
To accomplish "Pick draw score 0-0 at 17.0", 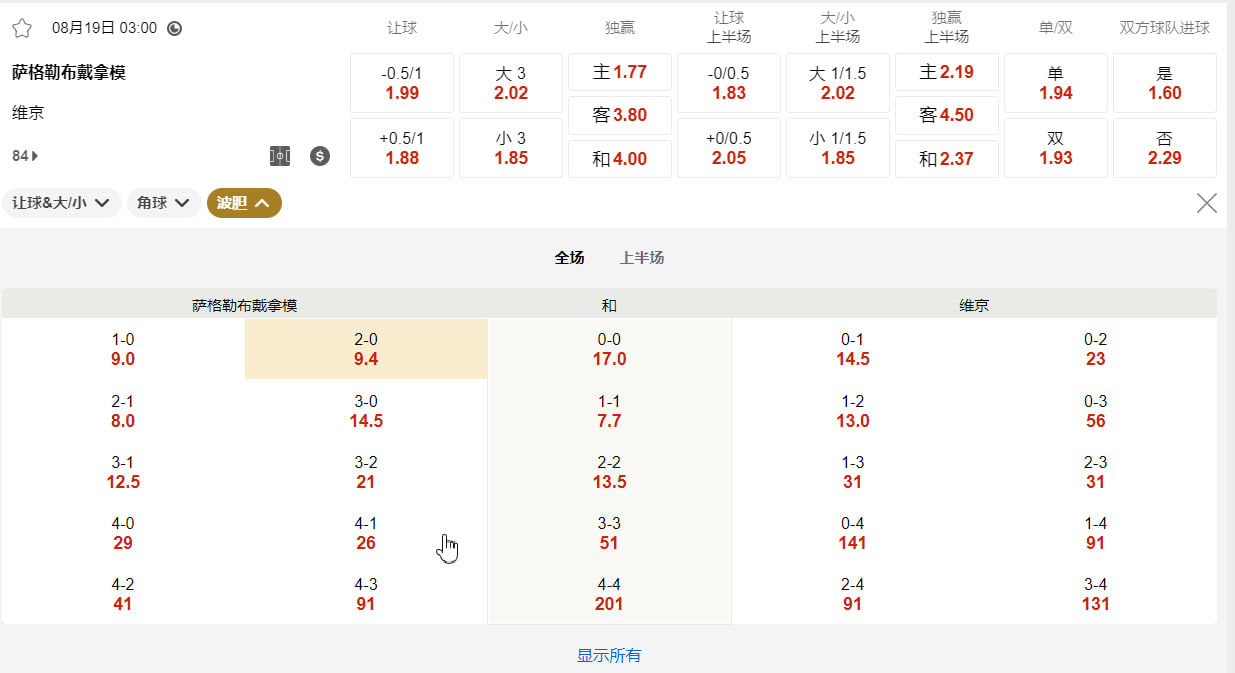I will tap(609, 349).
